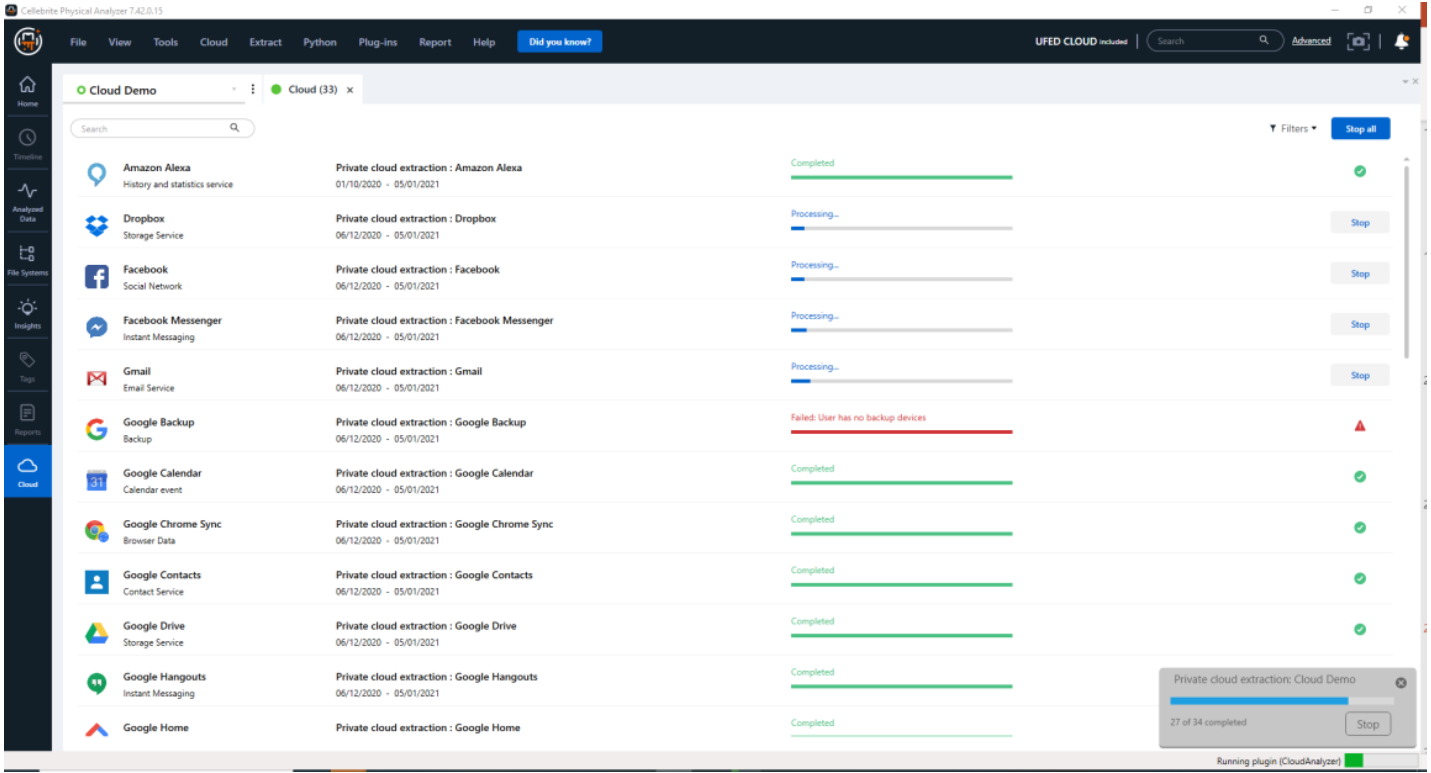Expand the tab list arrow at top right
This screenshot has width=1431, height=773.
pyautogui.click(x=1405, y=81)
